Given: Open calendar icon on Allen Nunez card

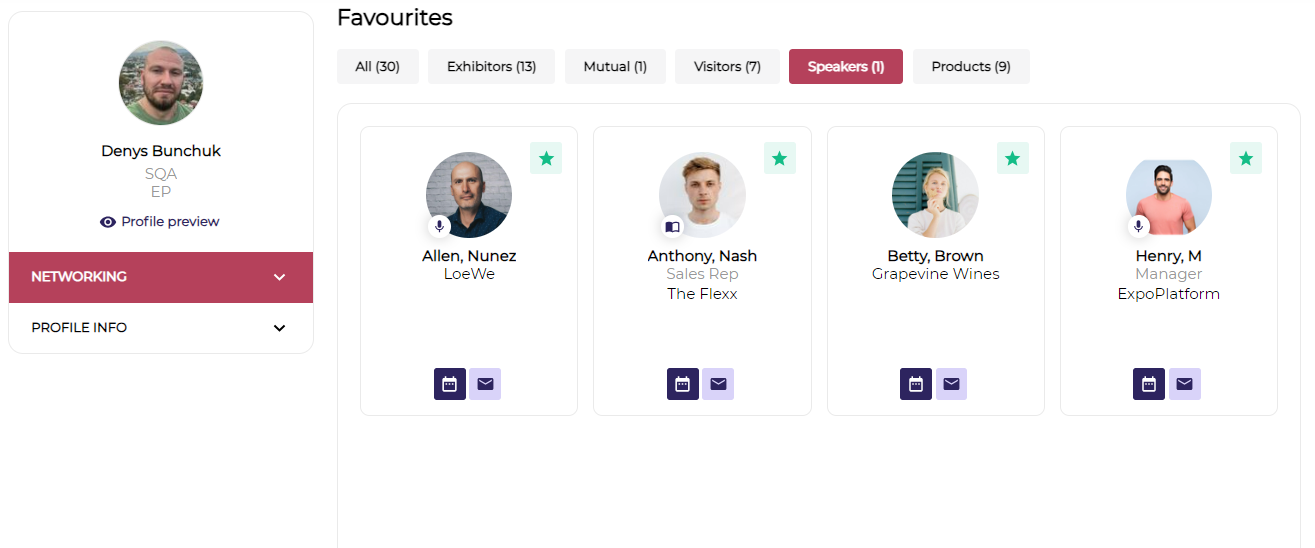Looking at the screenshot, I should pyautogui.click(x=450, y=384).
